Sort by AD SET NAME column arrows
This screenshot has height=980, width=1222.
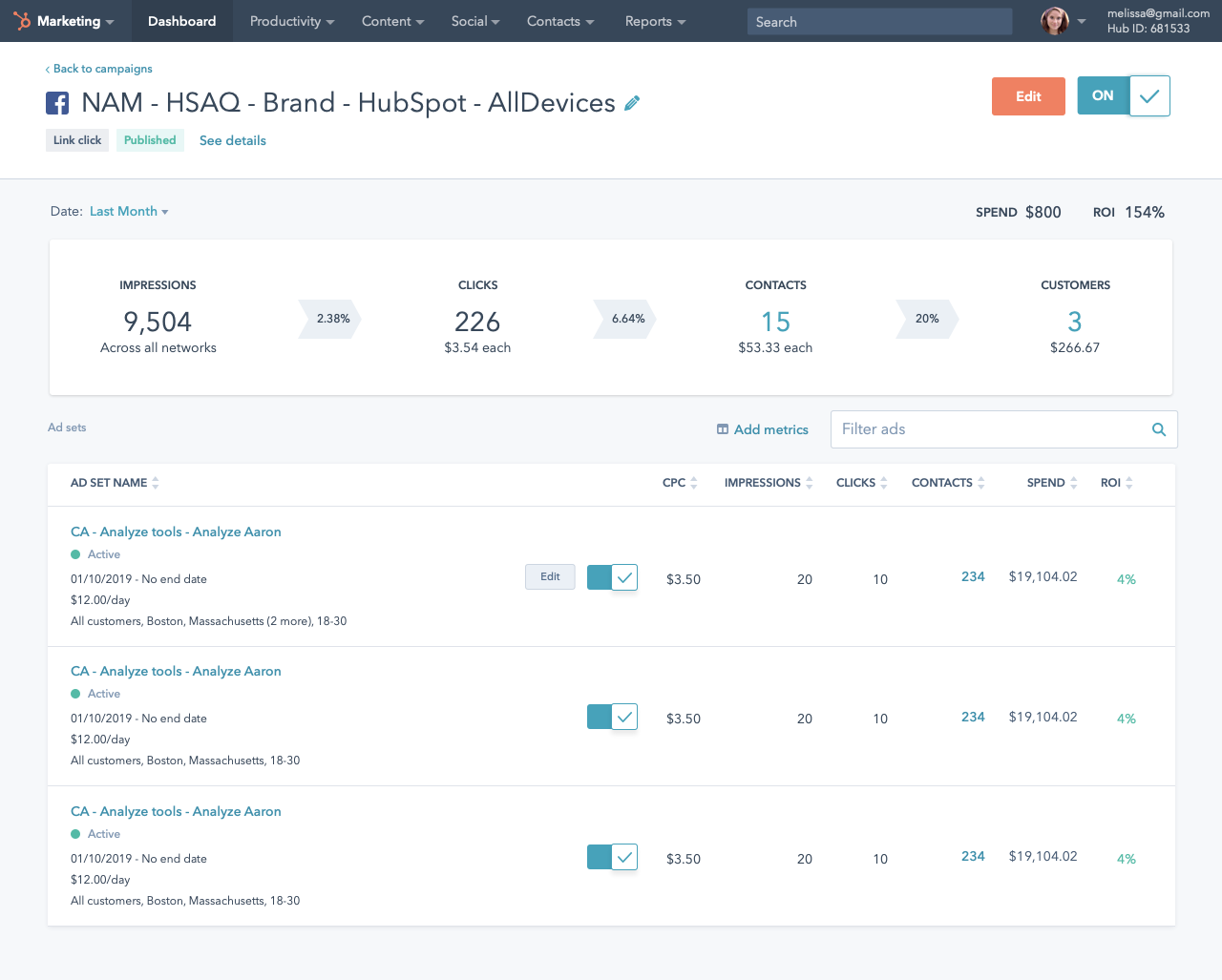pos(156,483)
